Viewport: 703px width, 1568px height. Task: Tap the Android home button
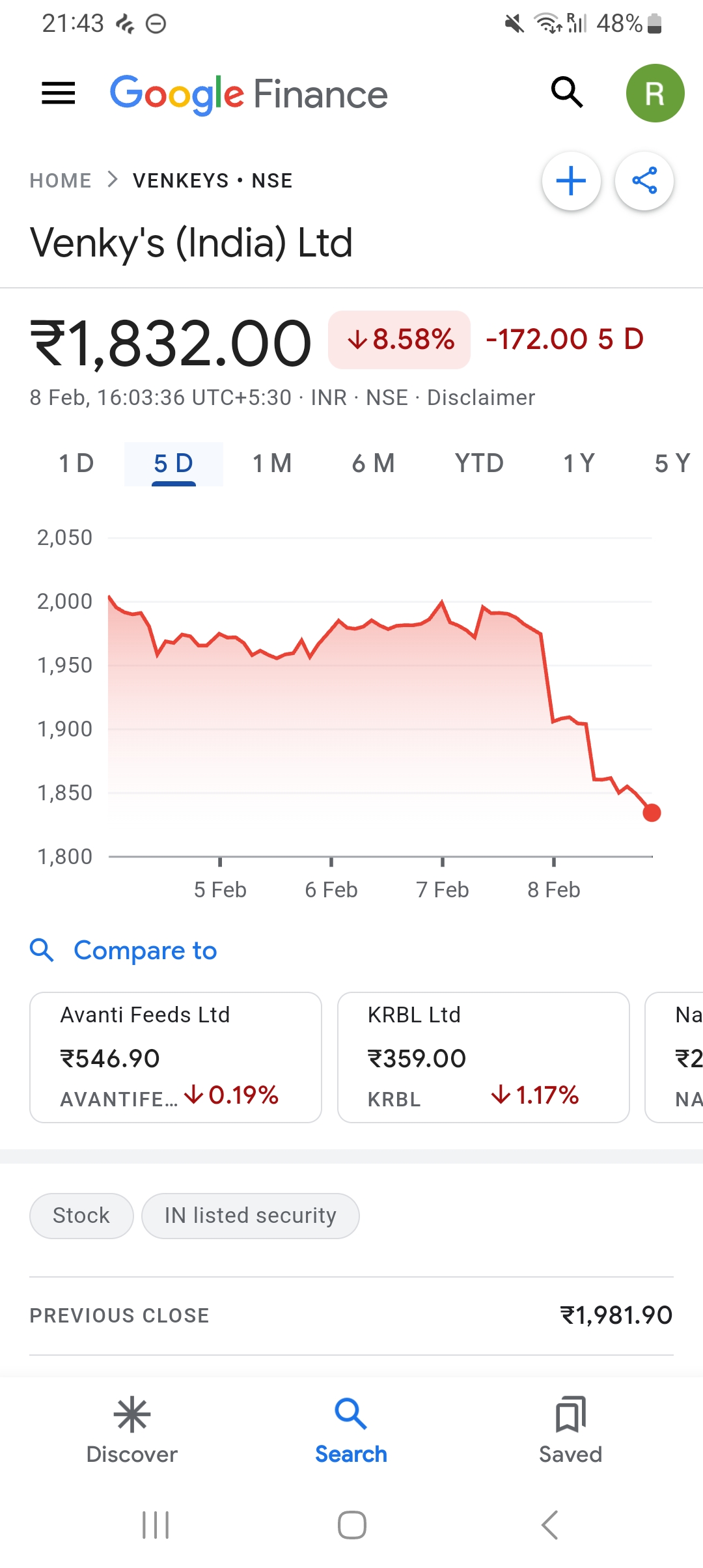(x=351, y=1525)
